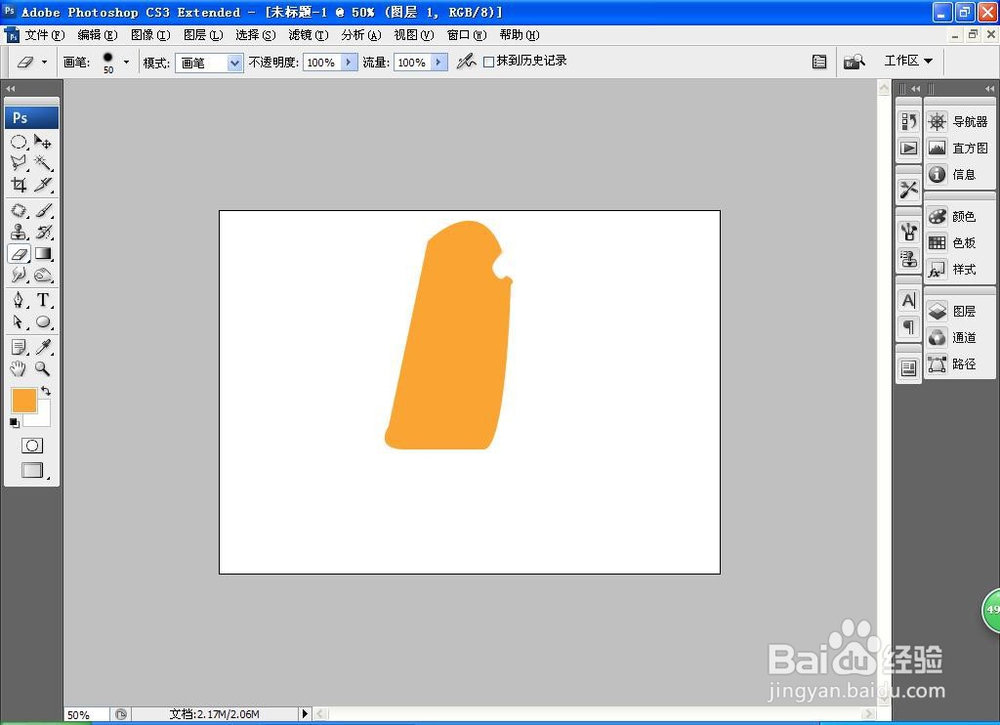Viewport: 1000px width, 725px height.
Task: Open status bar info flyout arrow
Action: click(x=304, y=714)
